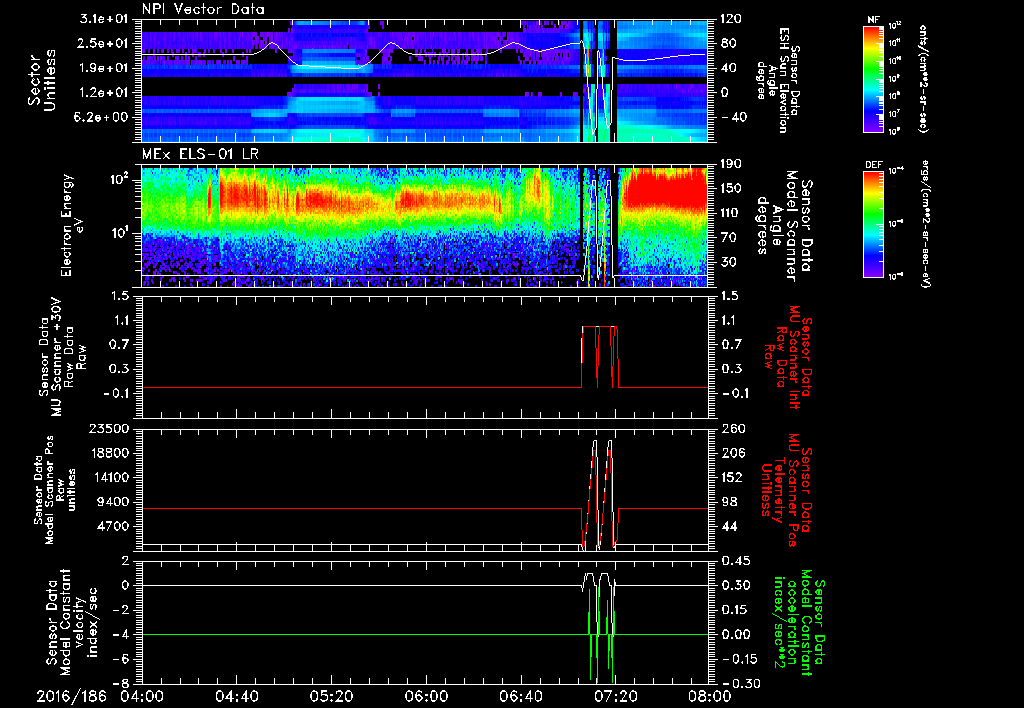
Task: Click the '05:20' time tick label
Action: pyautogui.click(x=331, y=696)
